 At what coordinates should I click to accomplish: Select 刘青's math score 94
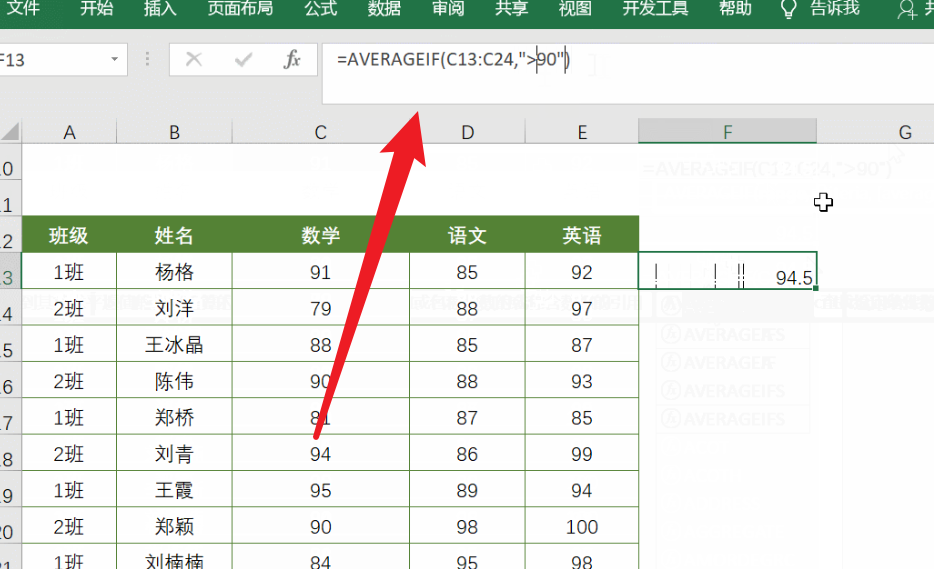(320, 453)
